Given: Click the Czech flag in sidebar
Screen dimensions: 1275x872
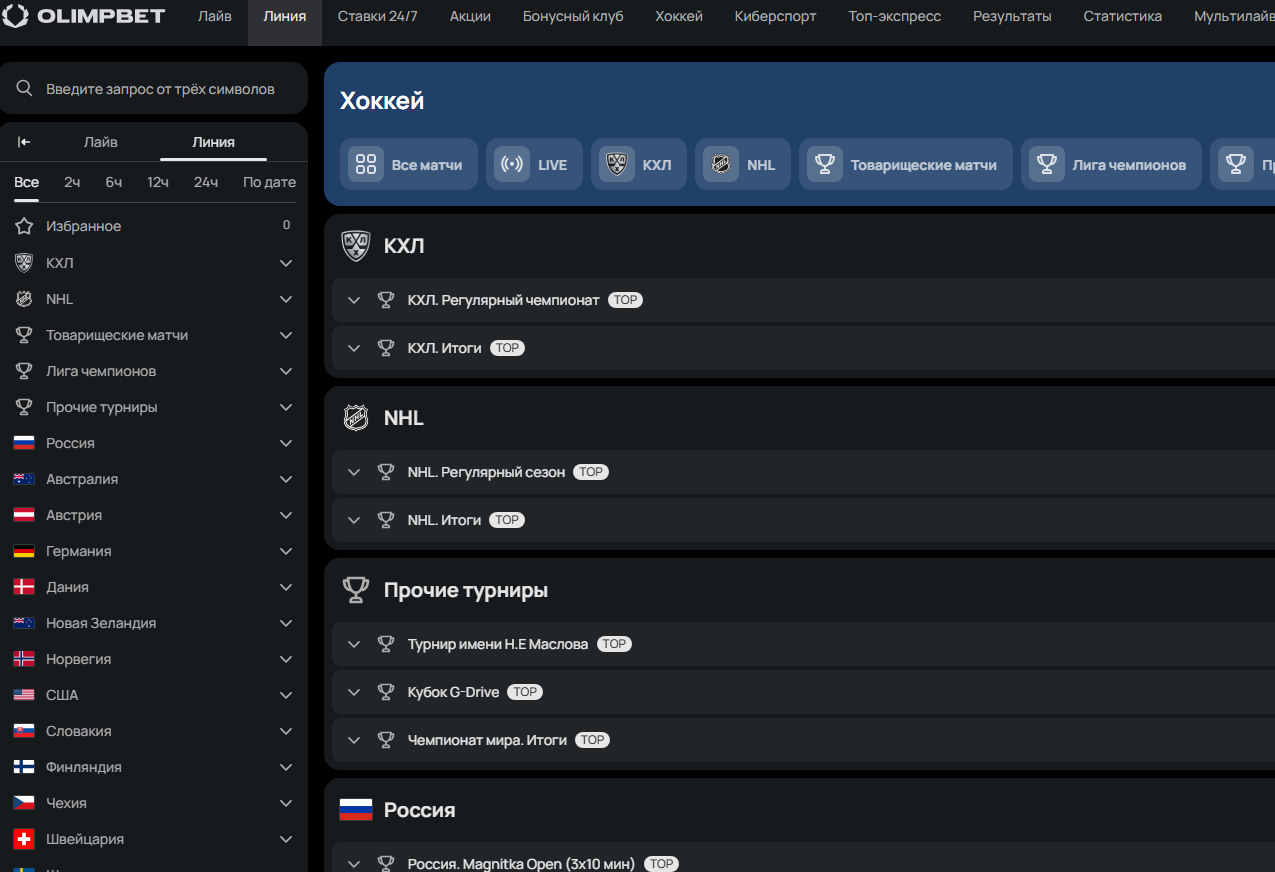Looking at the screenshot, I should pyautogui.click(x=24, y=803).
